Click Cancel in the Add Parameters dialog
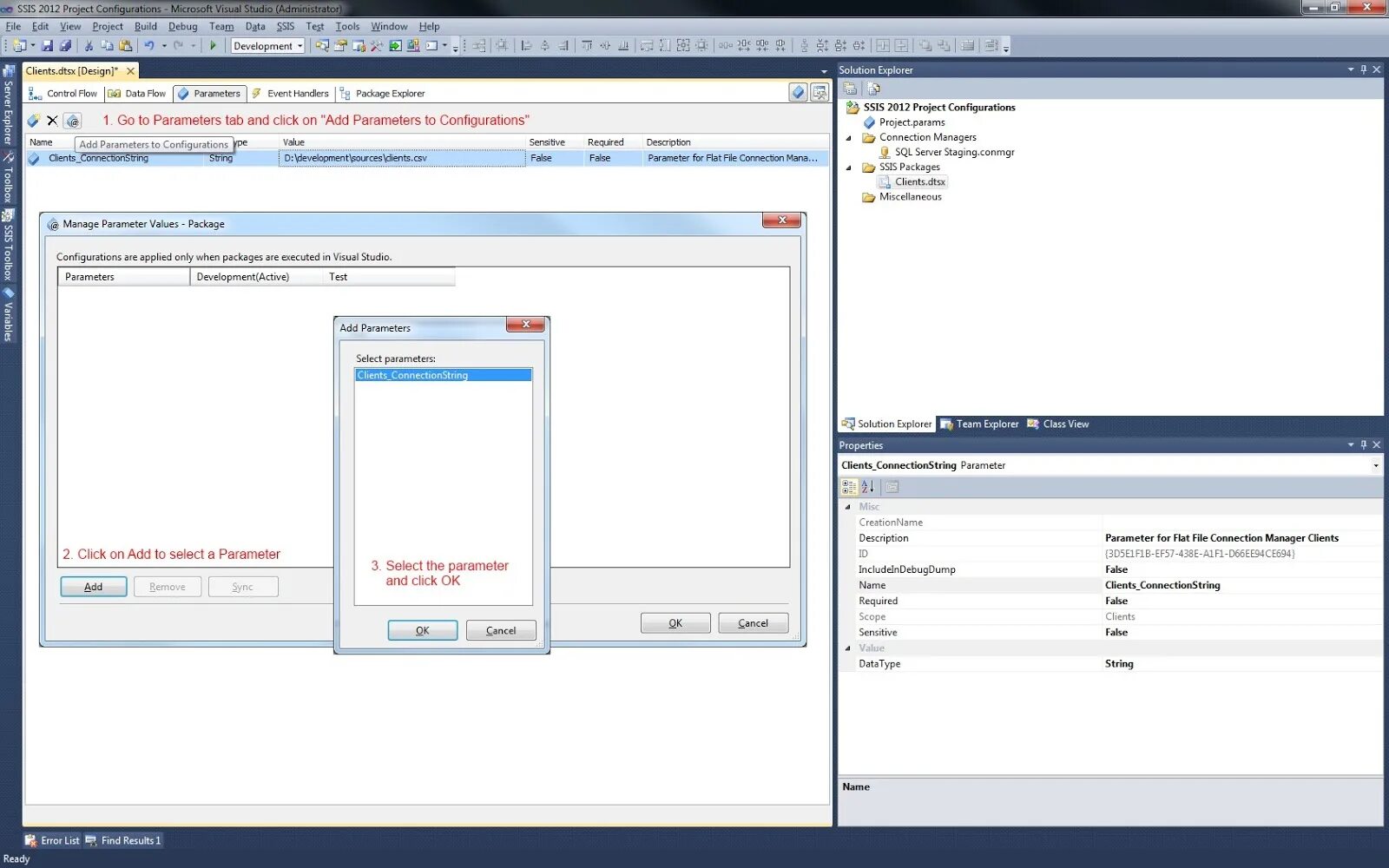The width and height of the screenshot is (1389, 868). coord(501,630)
